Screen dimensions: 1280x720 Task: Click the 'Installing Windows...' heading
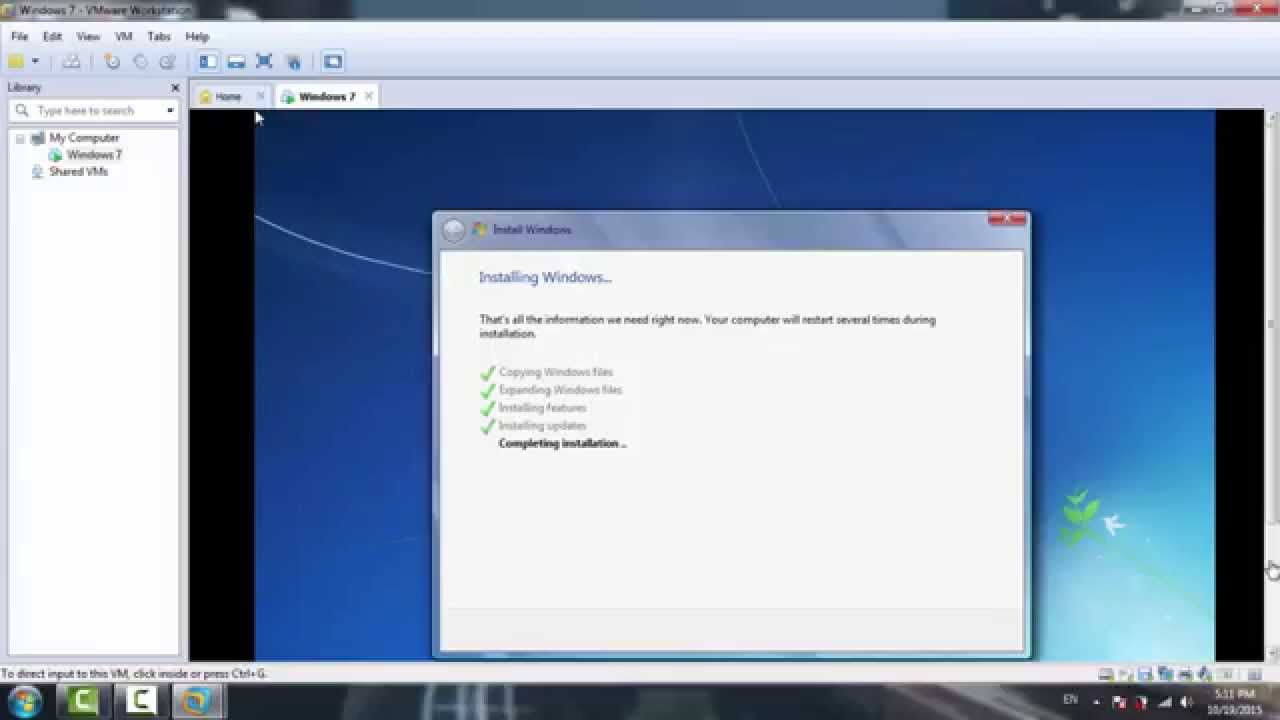click(x=545, y=277)
